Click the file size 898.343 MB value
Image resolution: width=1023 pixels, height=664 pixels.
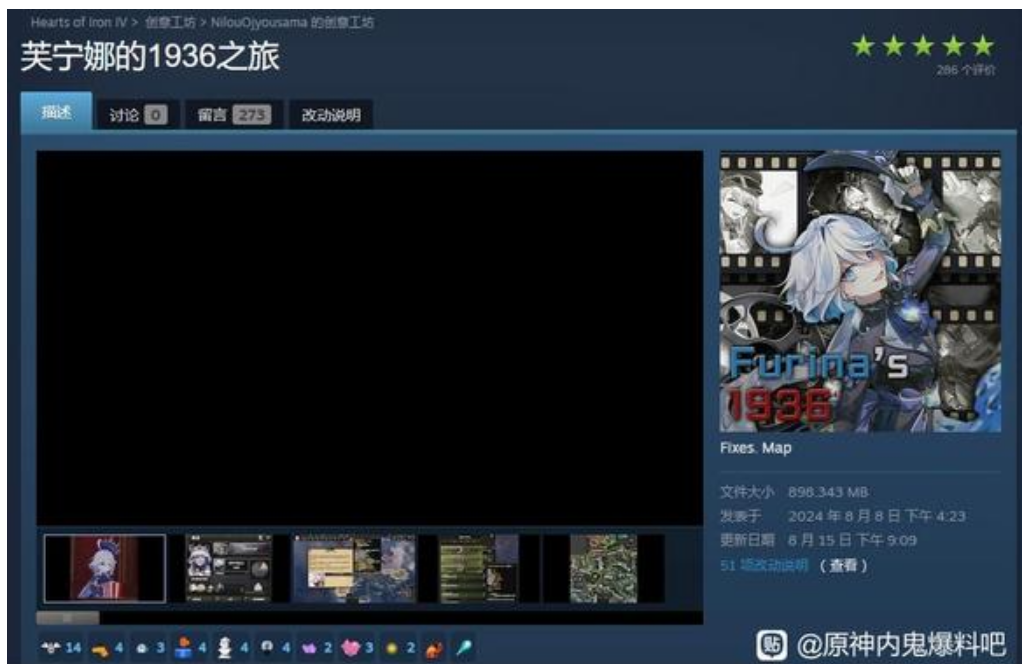(x=827, y=492)
